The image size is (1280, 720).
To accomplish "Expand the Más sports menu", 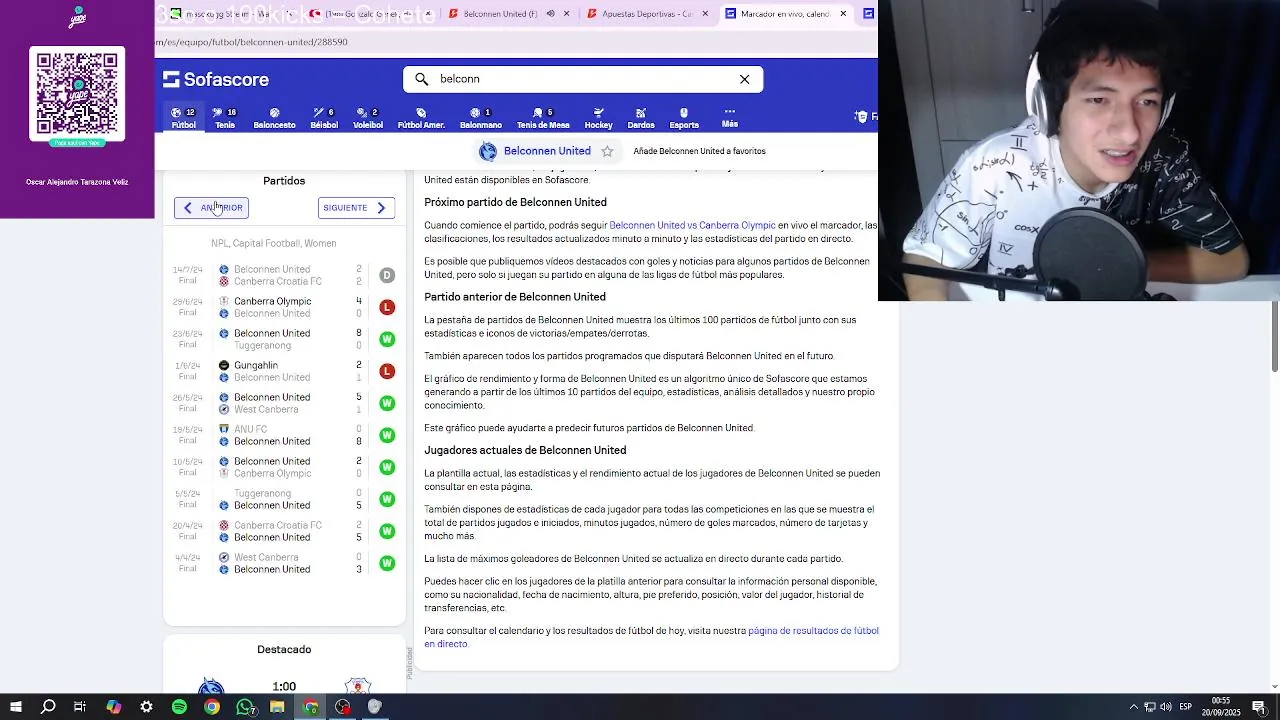I will 730,117.
